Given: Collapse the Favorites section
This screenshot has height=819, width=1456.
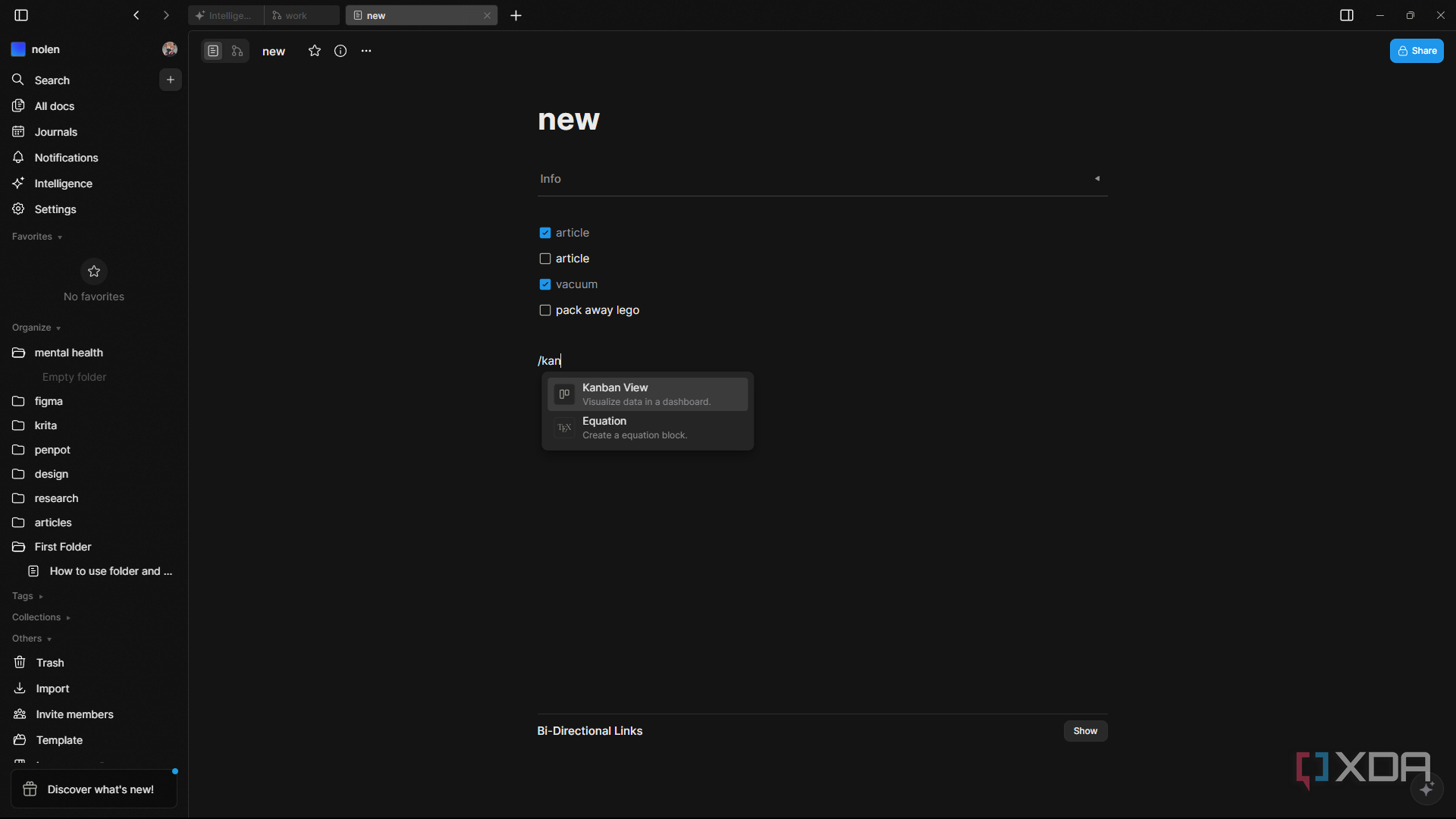Looking at the screenshot, I should click(37, 237).
